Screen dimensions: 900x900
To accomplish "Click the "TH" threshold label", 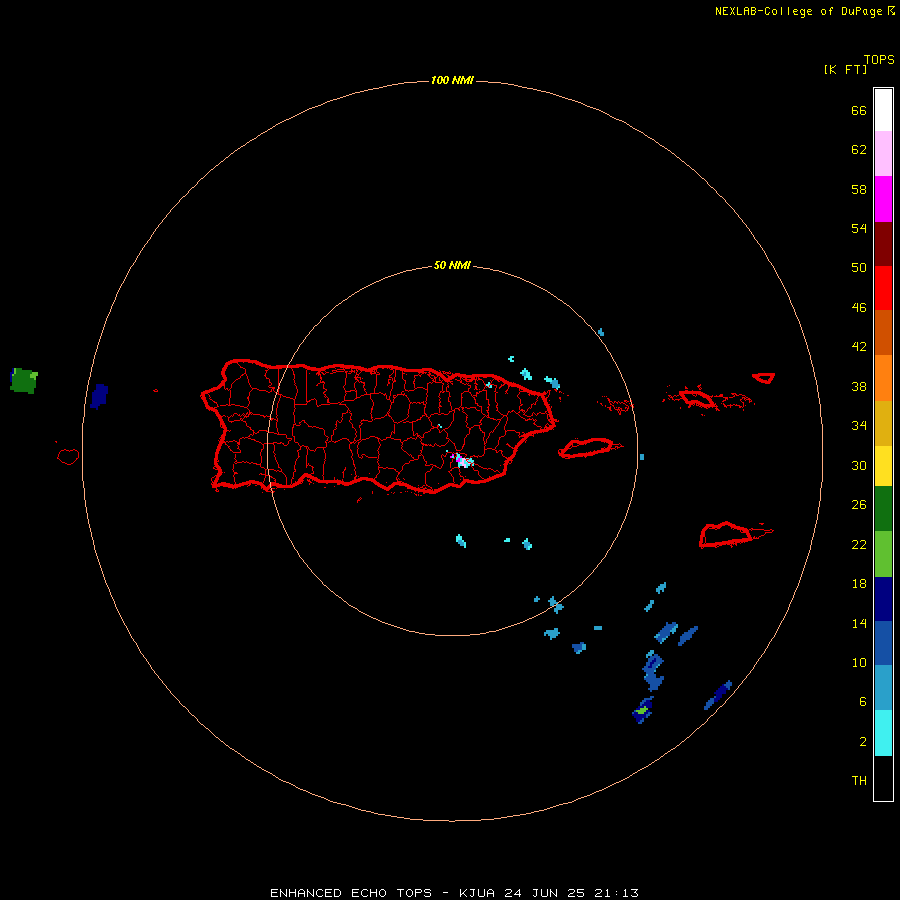I will (x=859, y=780).
